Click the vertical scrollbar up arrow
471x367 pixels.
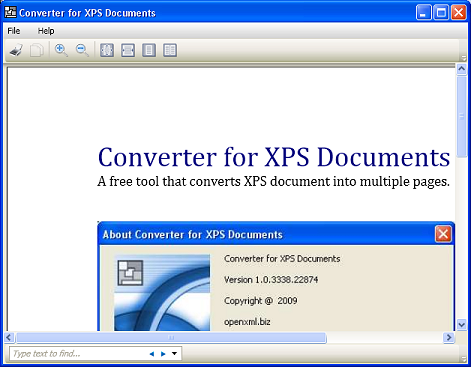pyautogui.click(x=462, y=69)
